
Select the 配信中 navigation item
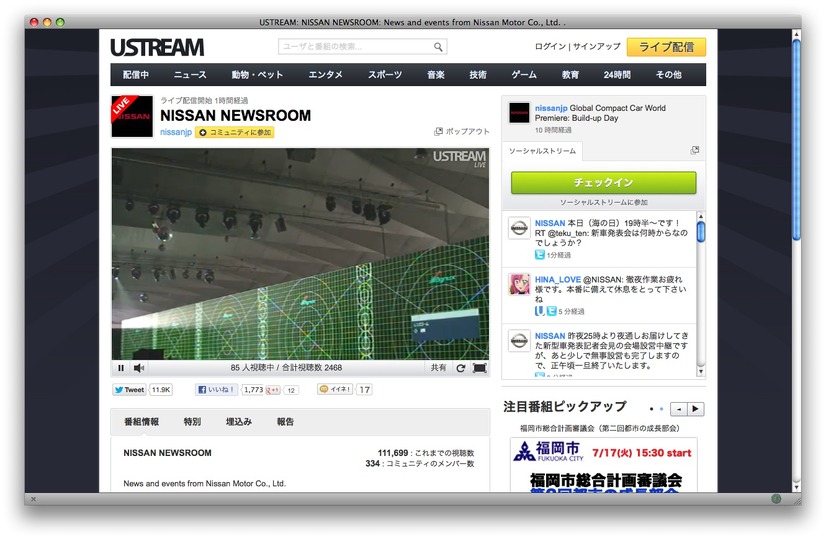point(135,75)
